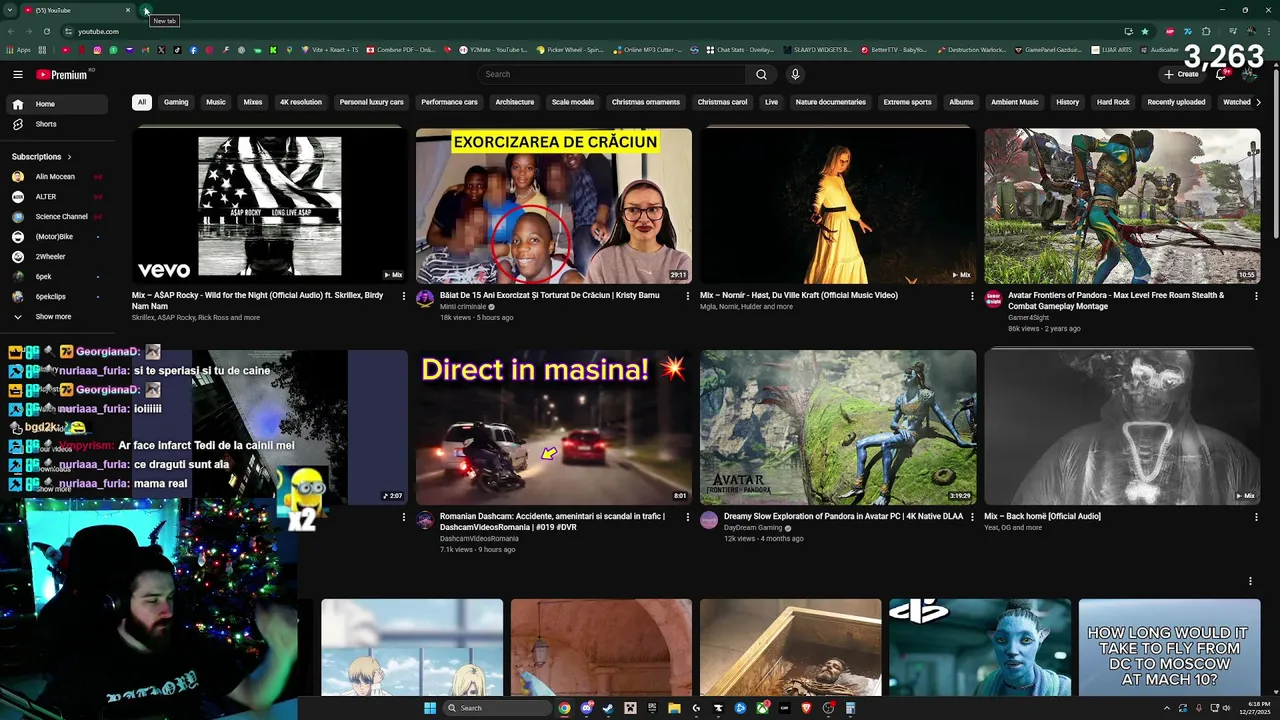Open the Science Channel subscription
This screenshot has height=720, width=1280.
(58, 217)
